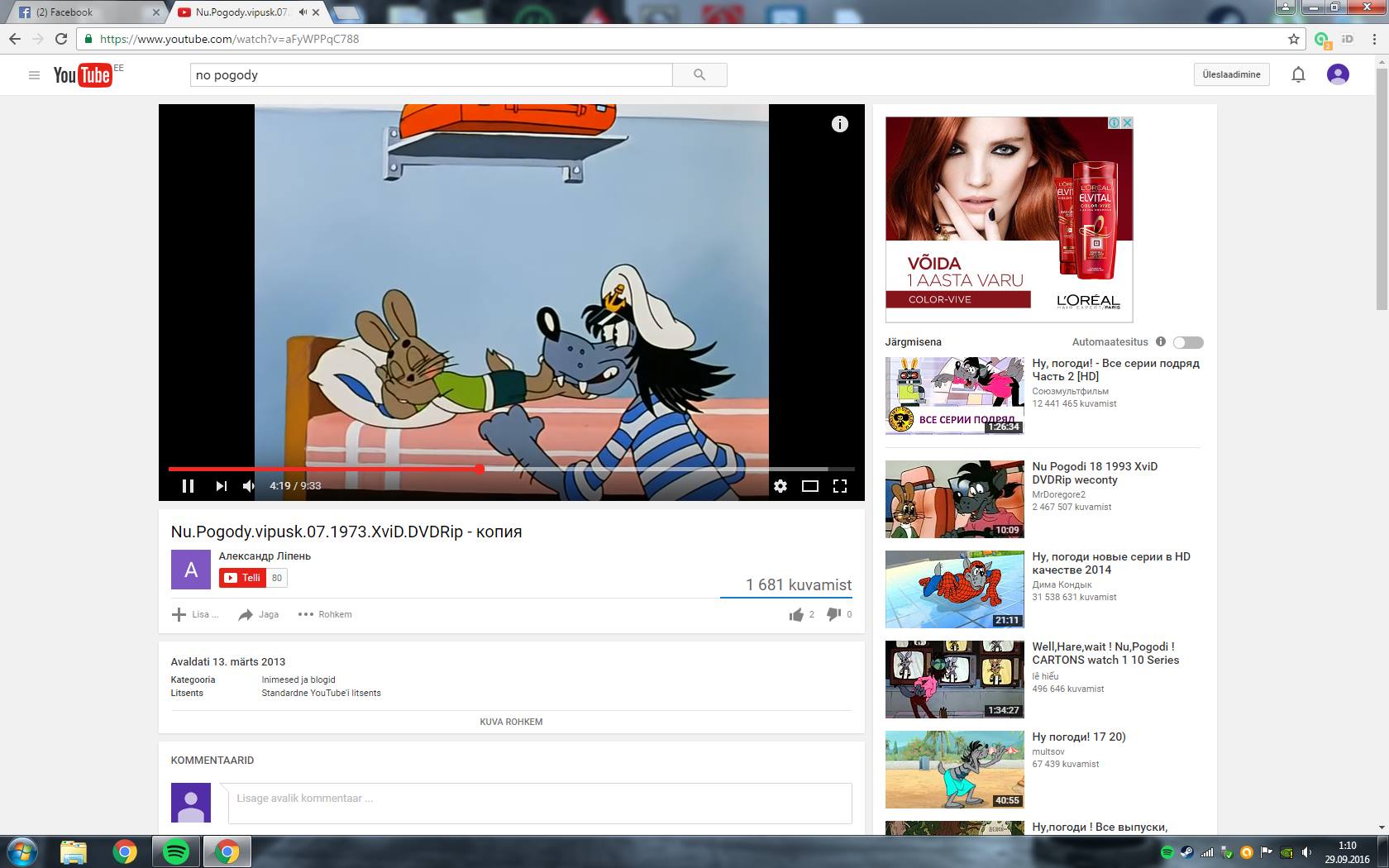Open MrDoregore2 channel link
This screenshot has width=1389, height=868.
[x=1058, y=494]
